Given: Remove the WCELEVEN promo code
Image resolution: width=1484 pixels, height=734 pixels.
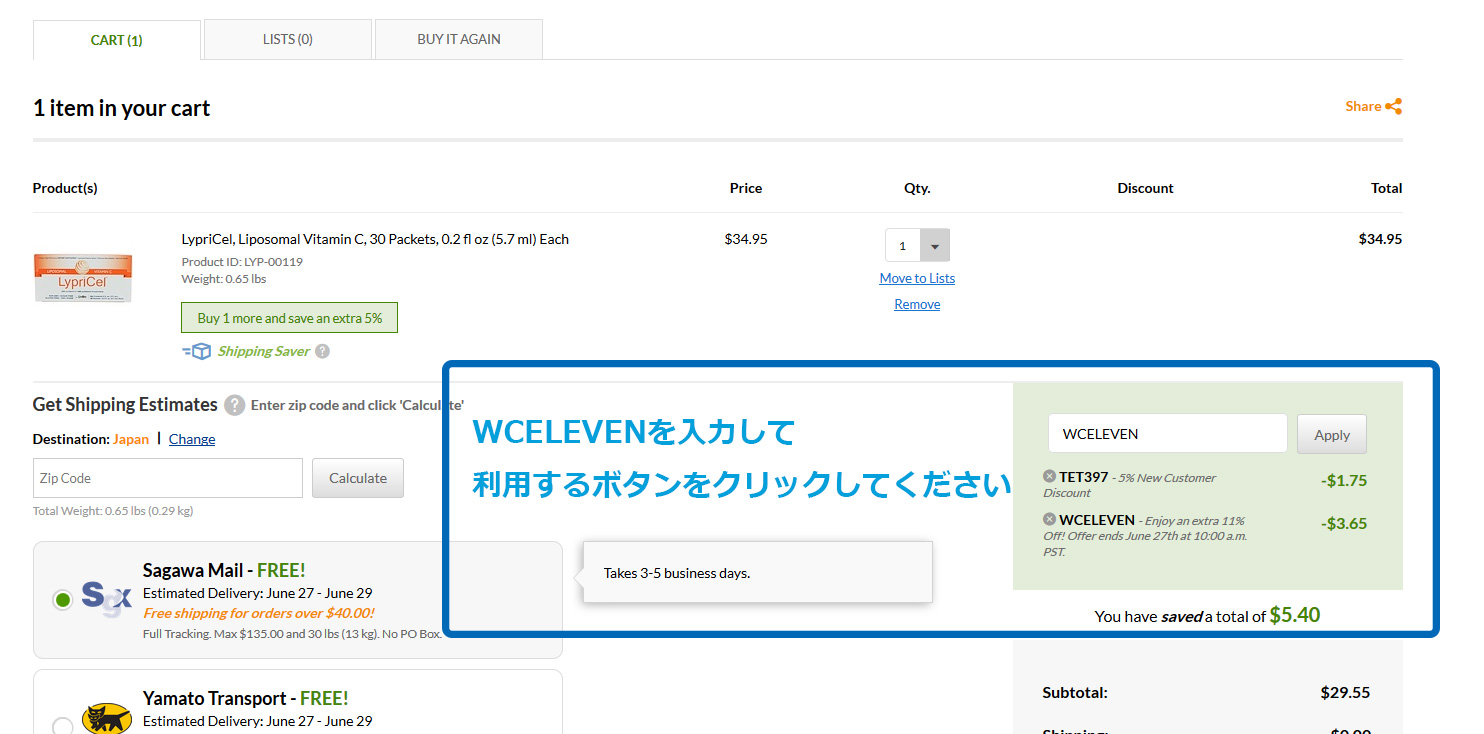Looking at the screenshot, I should pos(1049,520).
